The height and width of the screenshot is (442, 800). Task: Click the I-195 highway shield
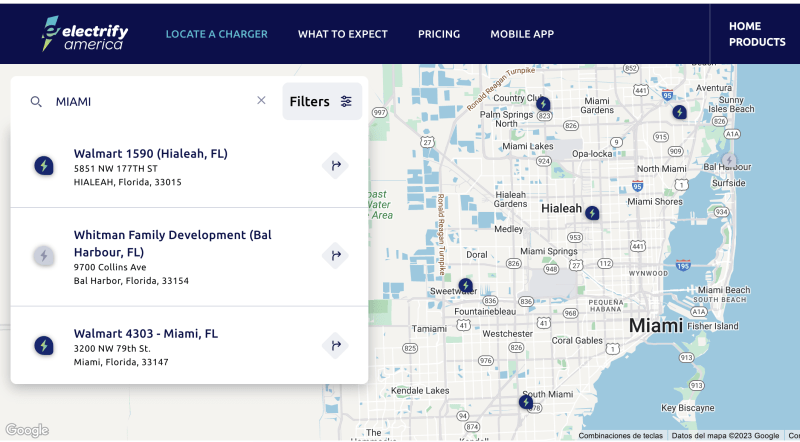[x=683, y=265]
